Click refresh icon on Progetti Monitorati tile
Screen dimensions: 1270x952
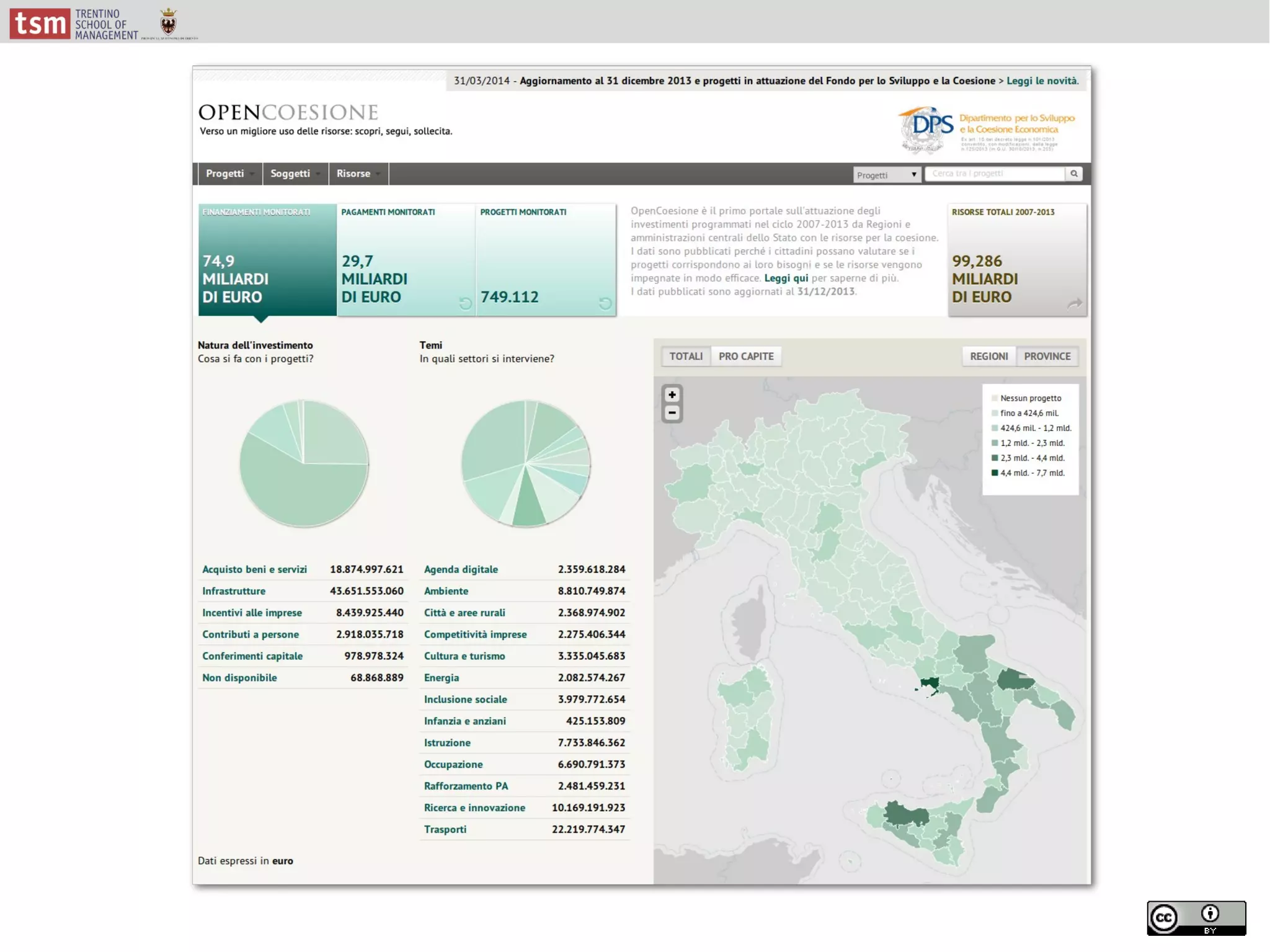[x=605, y=303]
